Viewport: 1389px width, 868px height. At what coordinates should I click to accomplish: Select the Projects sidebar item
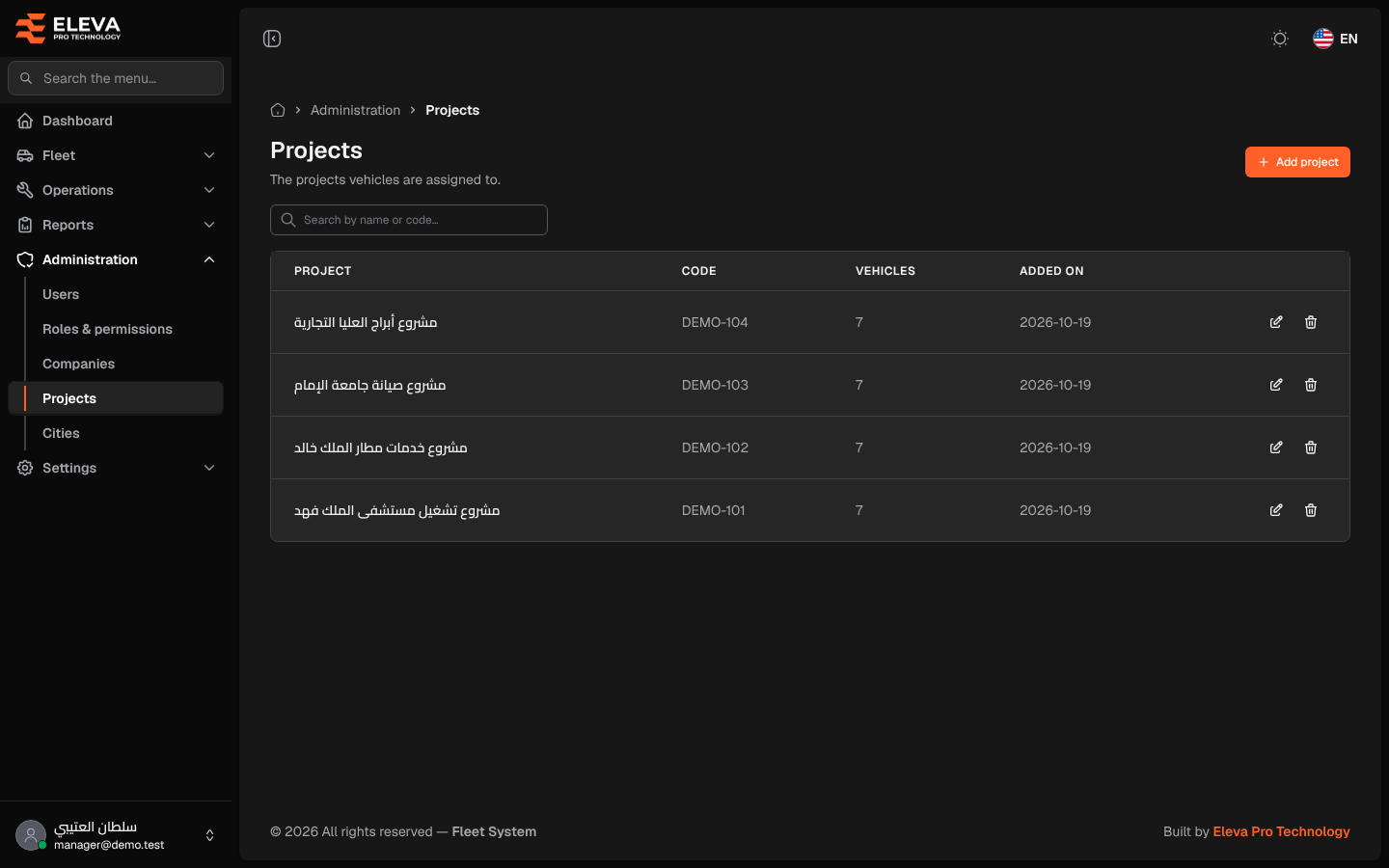[116, 398]
